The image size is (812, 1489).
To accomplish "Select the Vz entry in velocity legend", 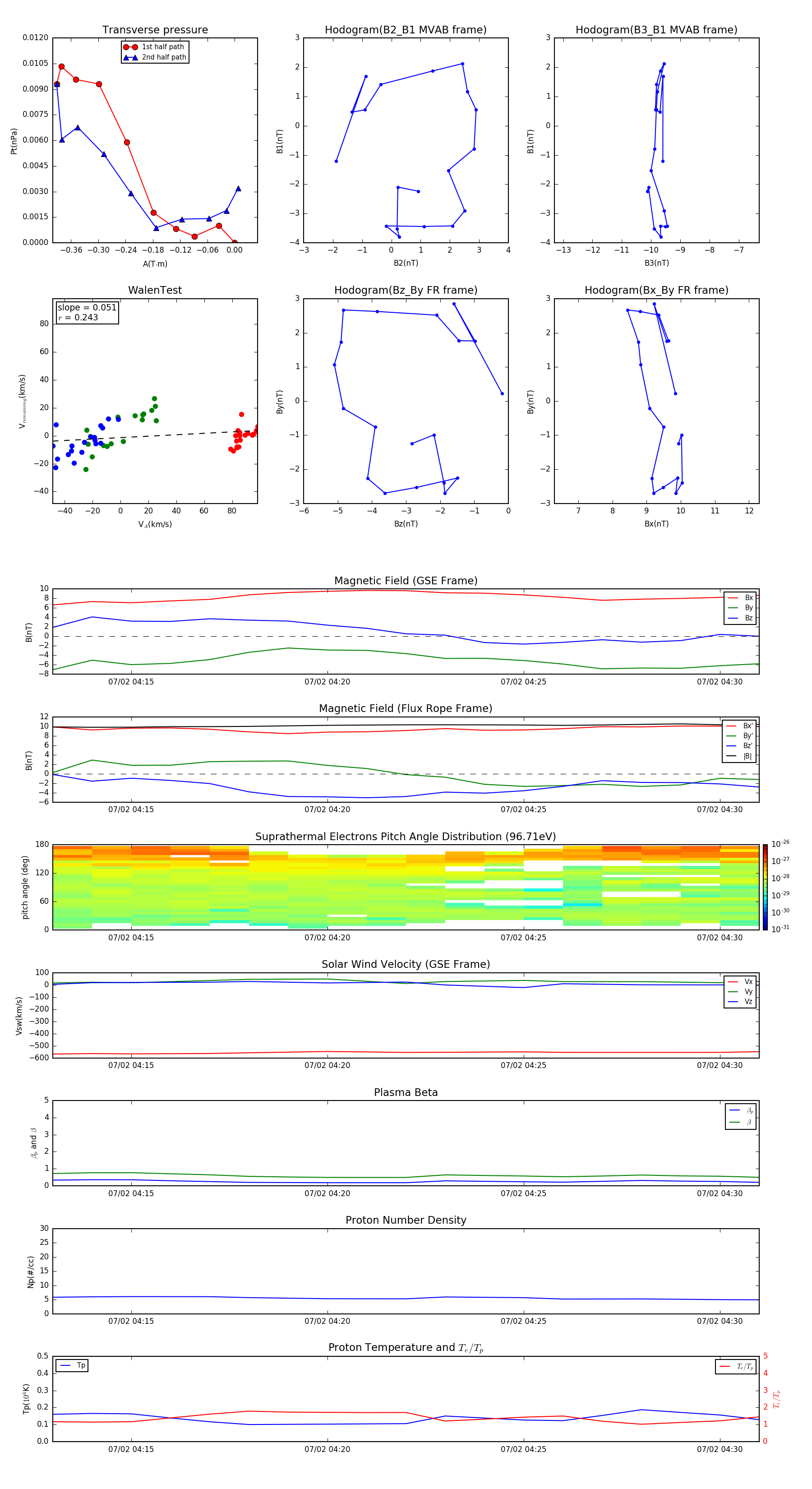I will (740, 1002).
